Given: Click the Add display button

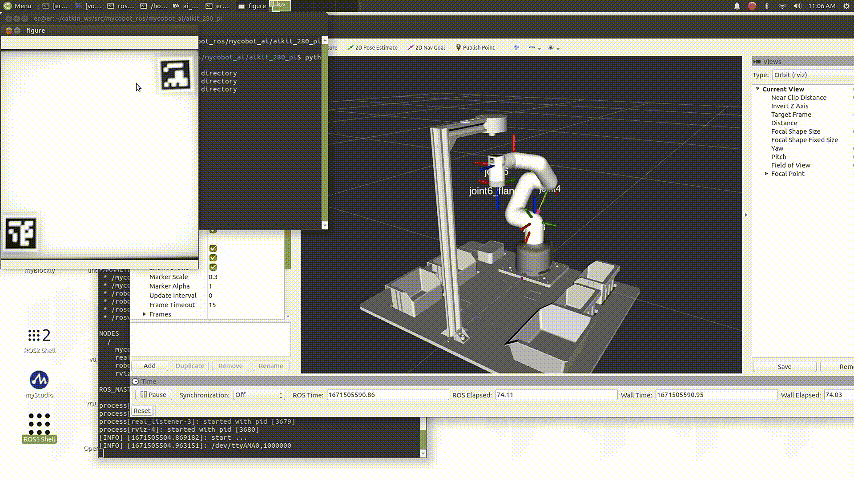Looking at the screenshot, I should (149, 366).
